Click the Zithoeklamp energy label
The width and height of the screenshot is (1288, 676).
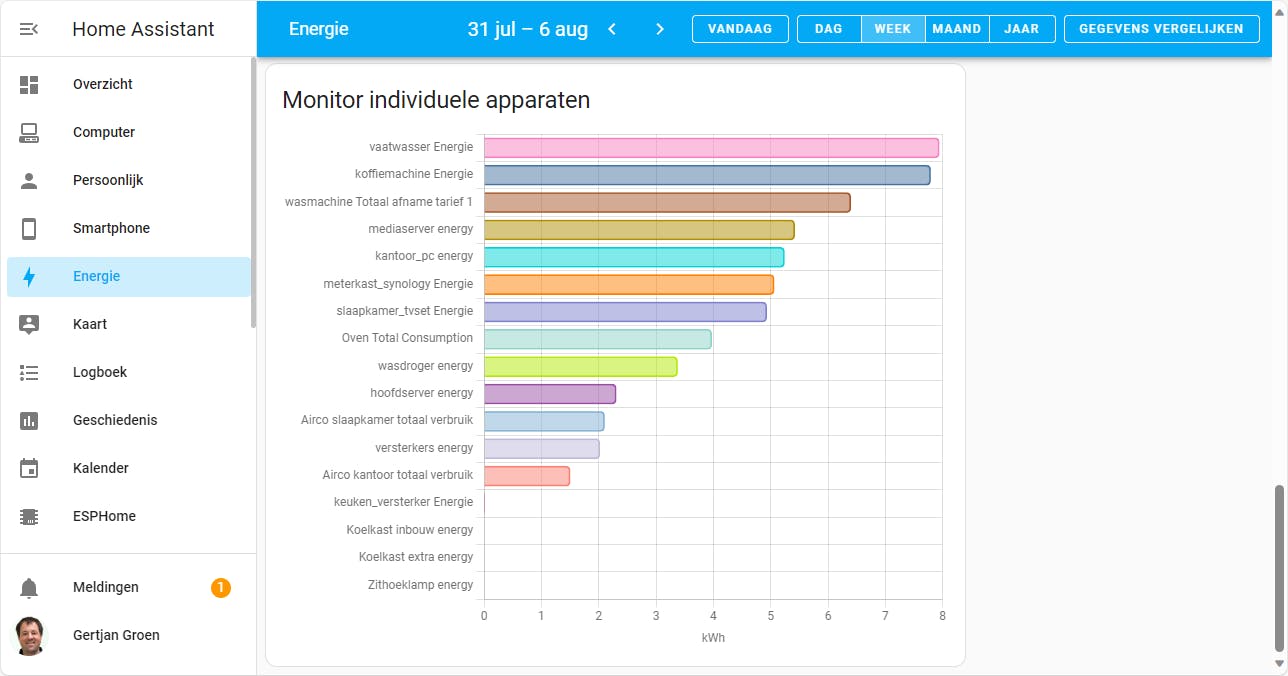tap(420, 585)
